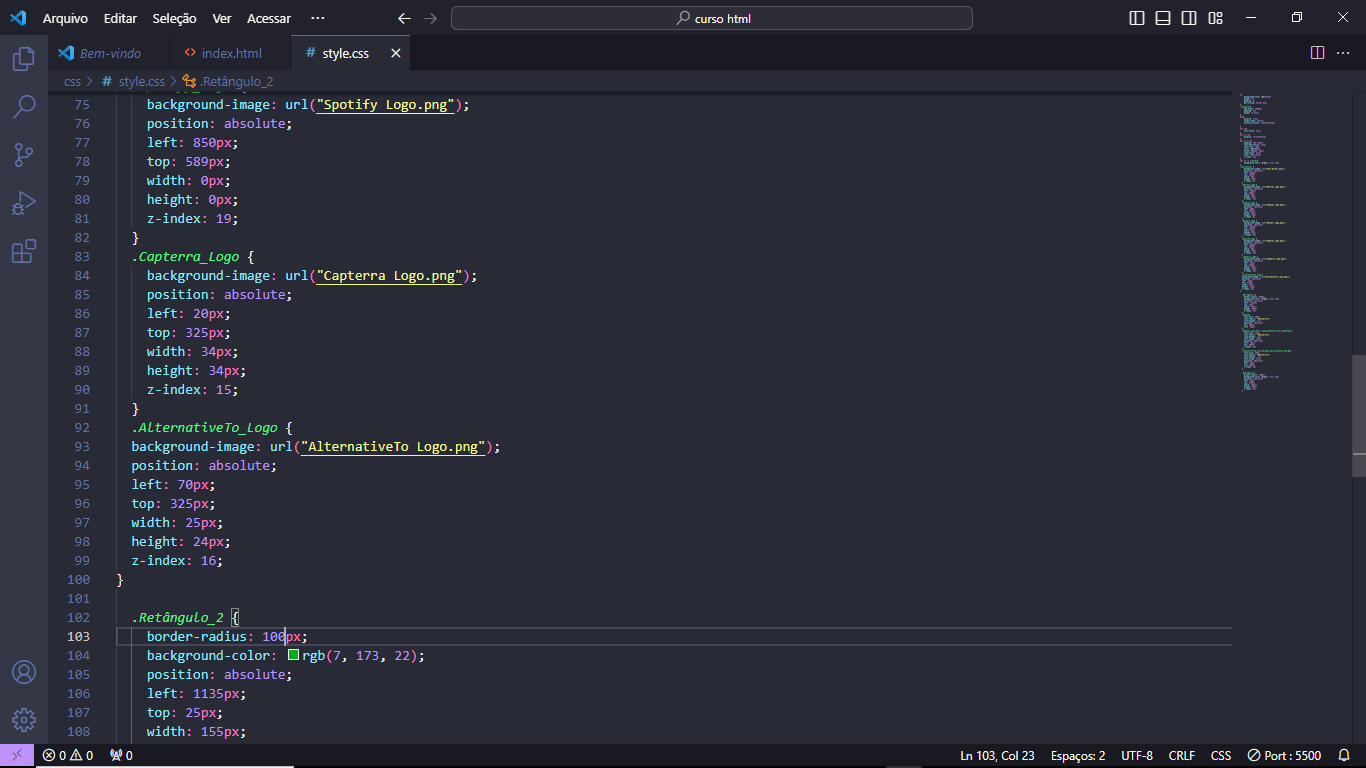Image resolution: width=1366 pixels, height=768 pixels.
Task: Toggle the primary side bar layout button
Action: point(1137,18)
